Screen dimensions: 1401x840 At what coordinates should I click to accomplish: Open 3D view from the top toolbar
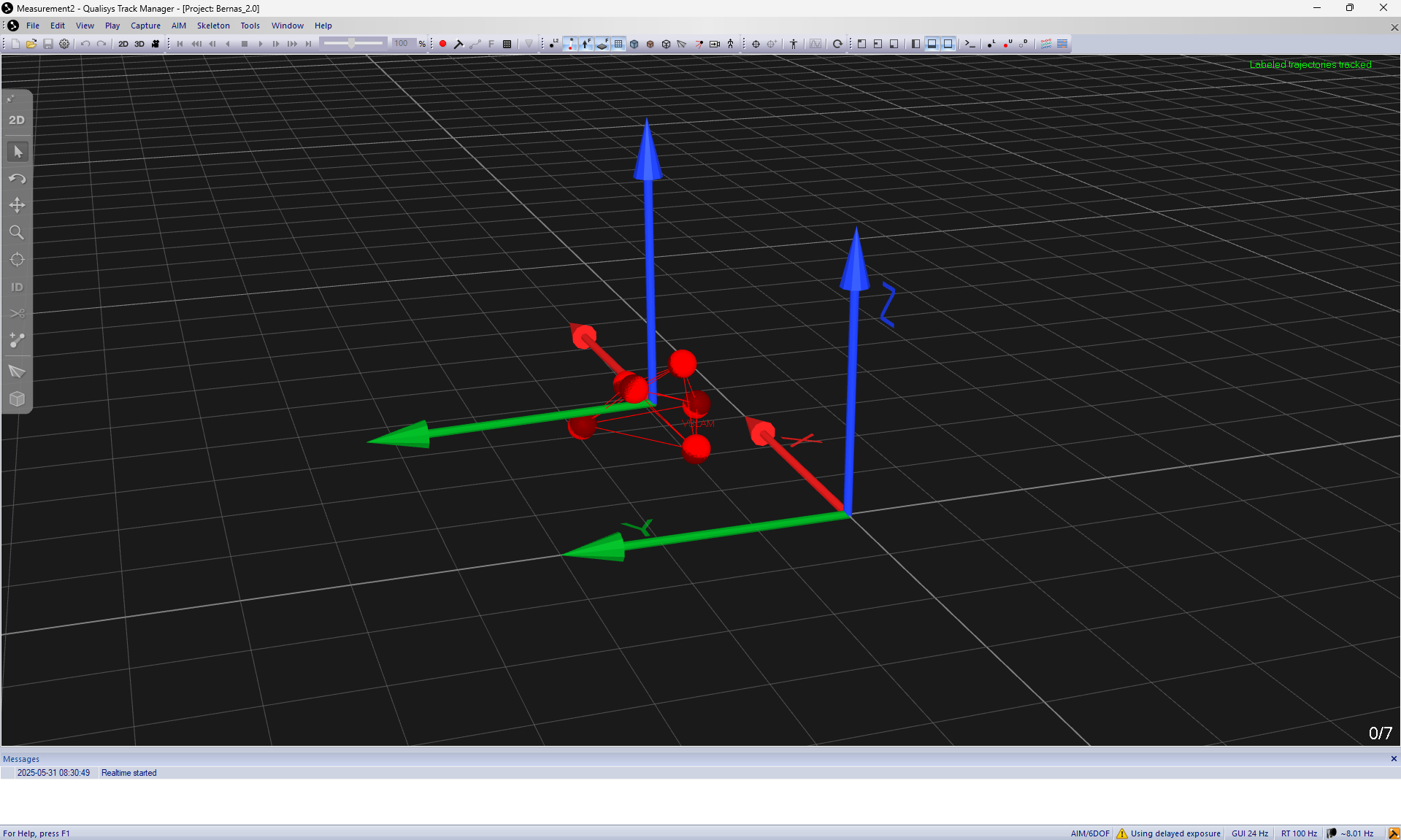click(139, 44)
